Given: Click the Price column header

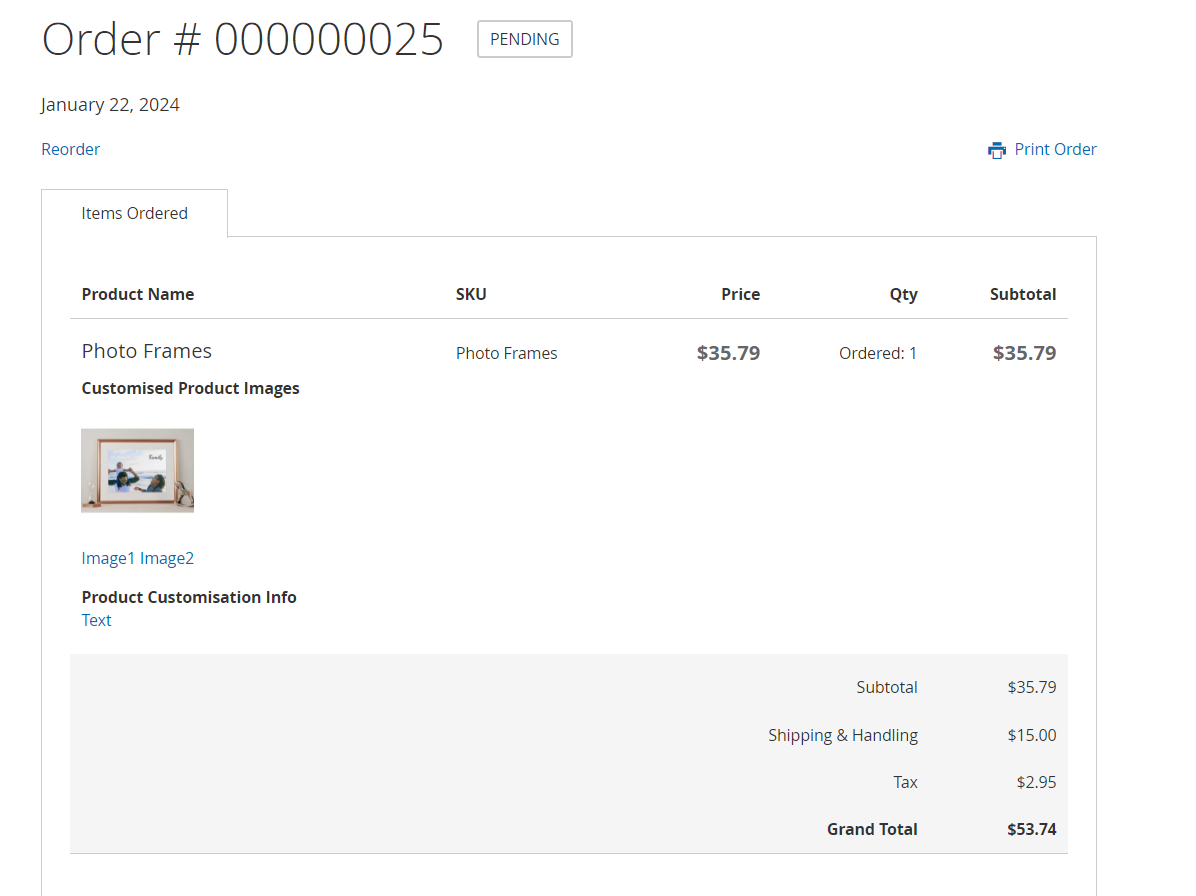Looking at the screenshot, I should click(x=740, y=294).
